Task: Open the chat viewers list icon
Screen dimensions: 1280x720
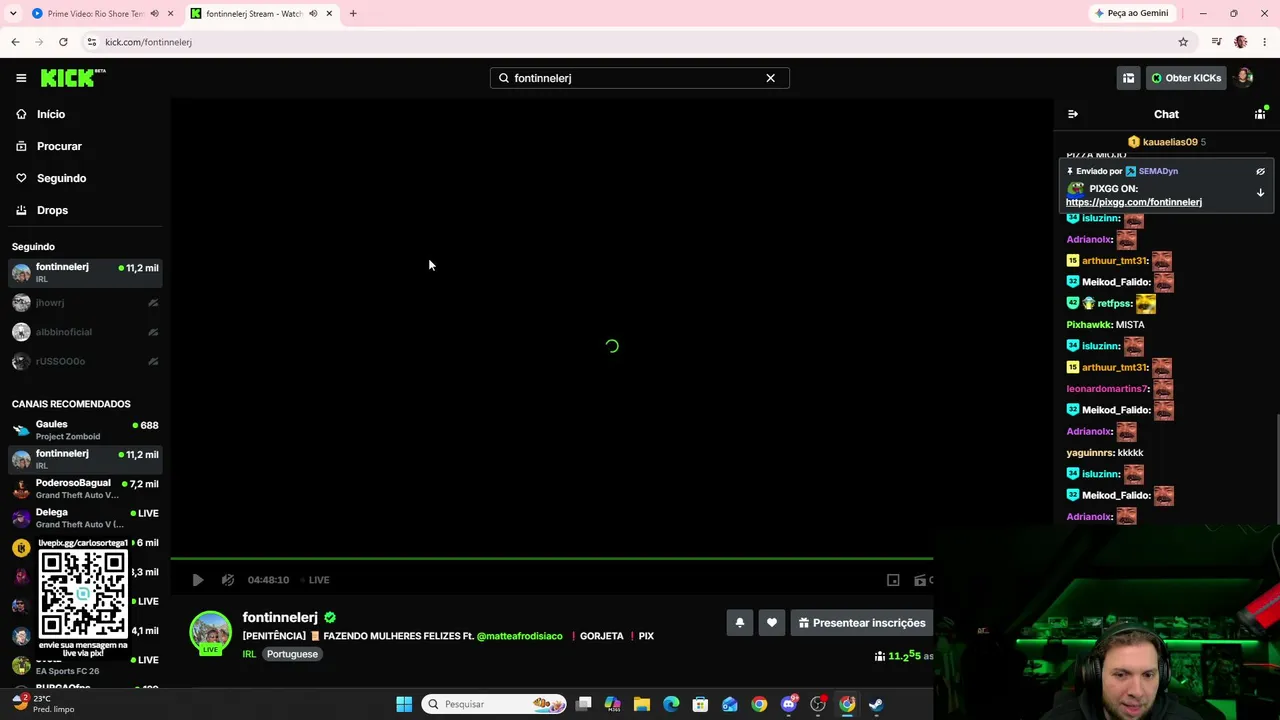Action: tap(1260, 114)
